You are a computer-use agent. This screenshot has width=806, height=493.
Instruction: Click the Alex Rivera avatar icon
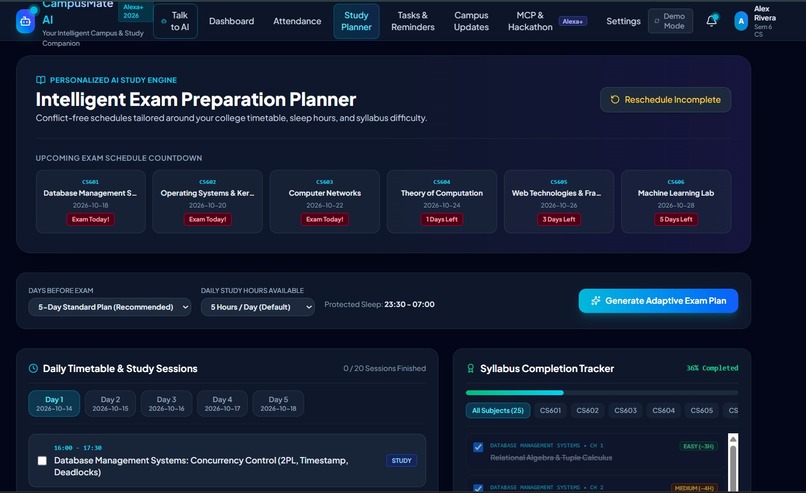click(x=741, y=21)
